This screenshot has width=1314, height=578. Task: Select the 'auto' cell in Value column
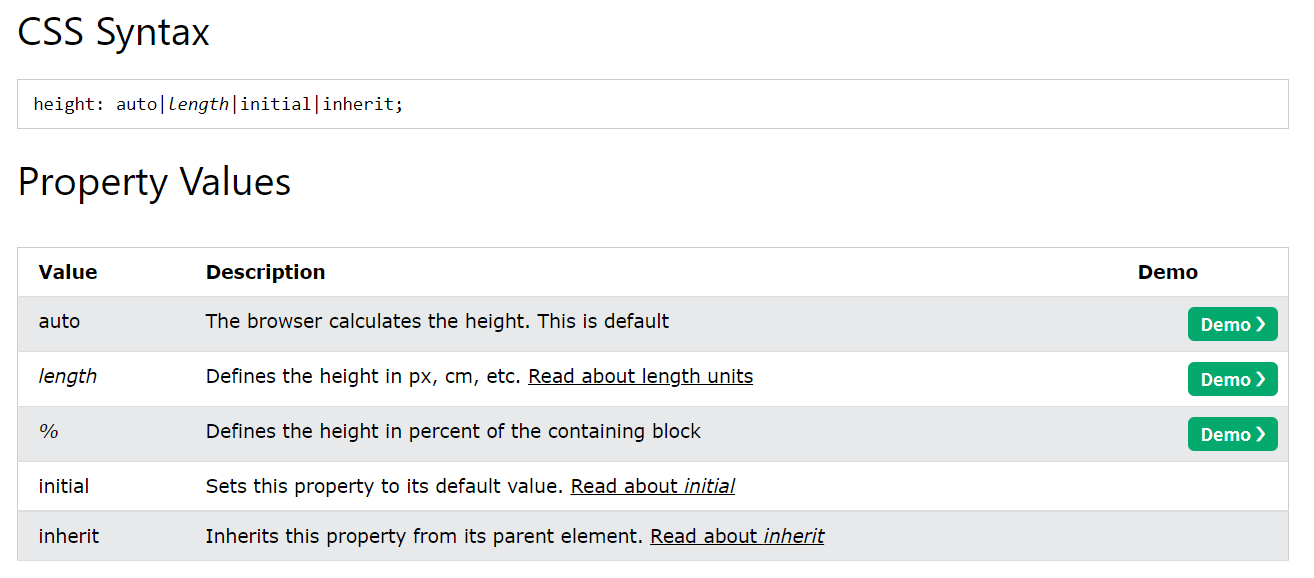coord(59,322)
